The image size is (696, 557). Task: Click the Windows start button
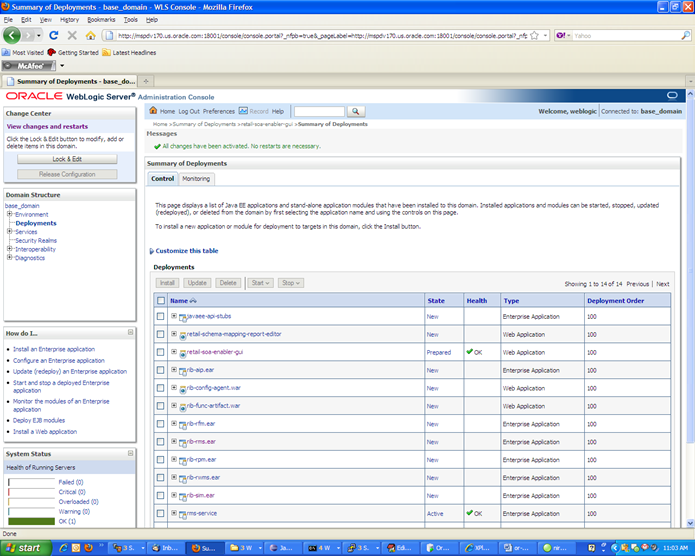pyautogui.click(x=25, y=548)
